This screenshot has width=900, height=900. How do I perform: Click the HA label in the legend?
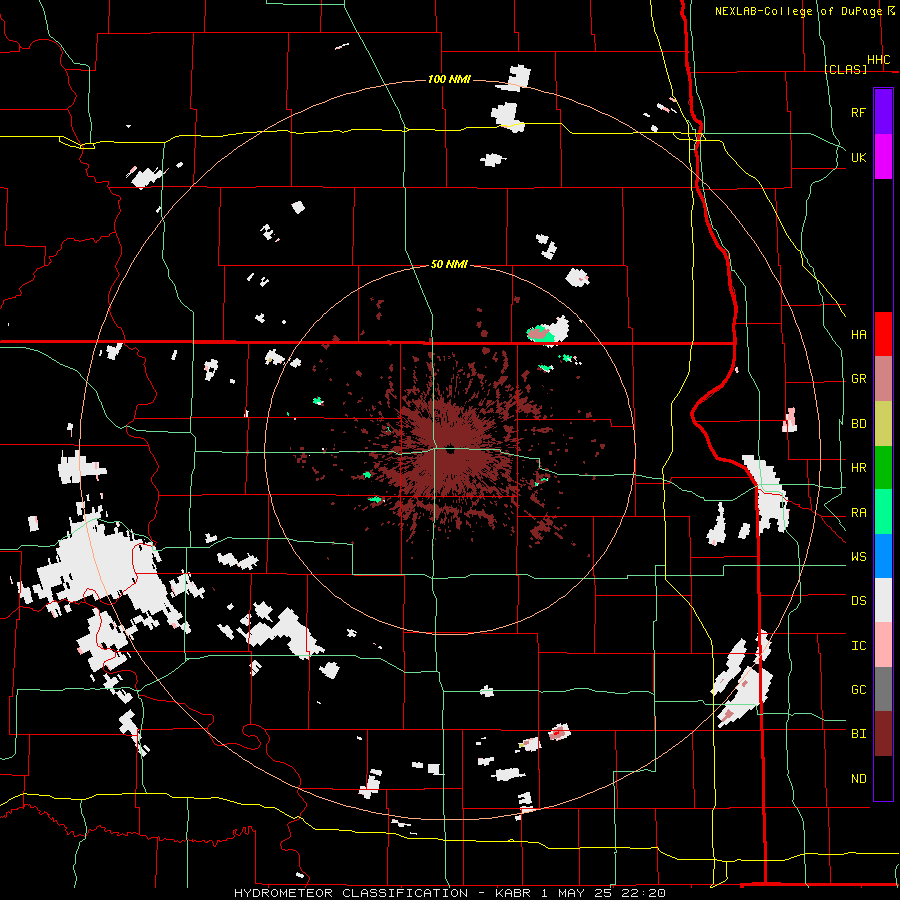tap(858, 334)
